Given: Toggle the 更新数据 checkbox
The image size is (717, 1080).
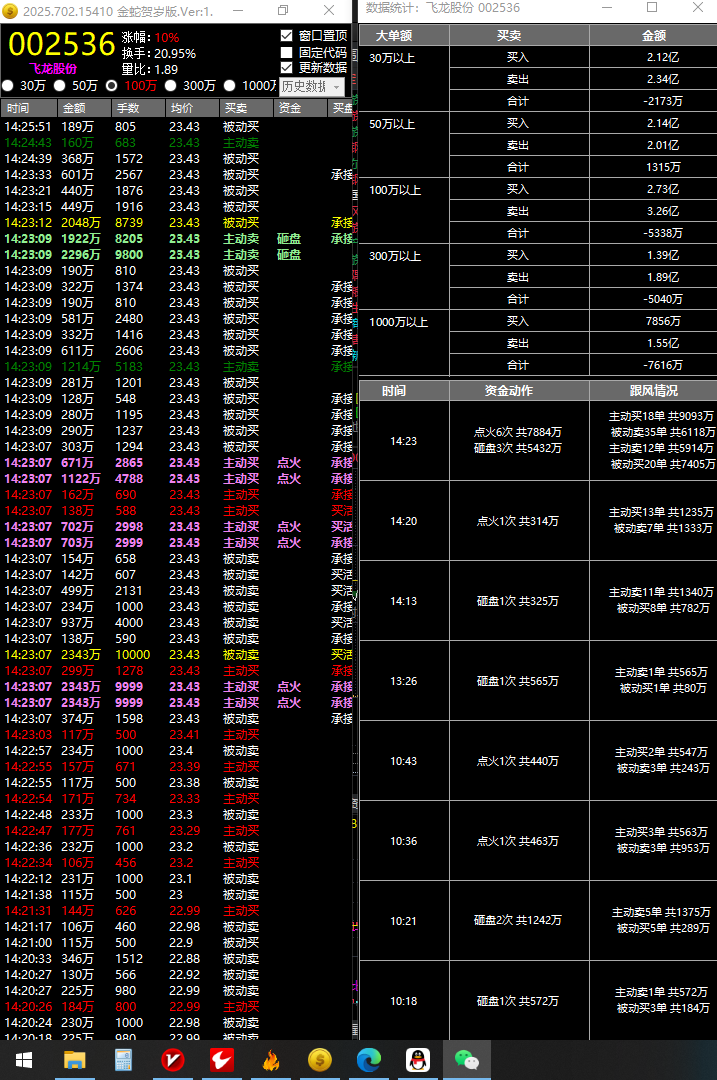Looking at the screenshot, I should click(287, 68).
